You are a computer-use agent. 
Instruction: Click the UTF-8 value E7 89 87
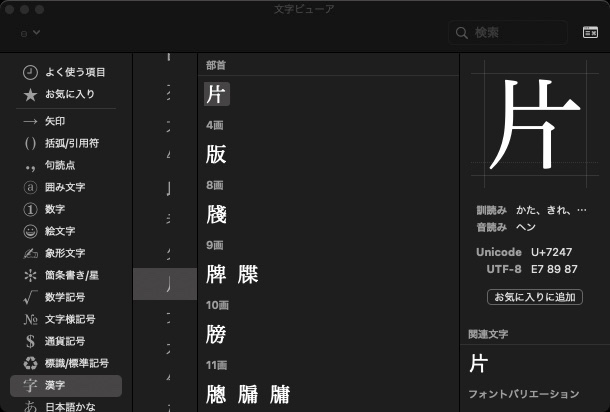pos(554,269)
